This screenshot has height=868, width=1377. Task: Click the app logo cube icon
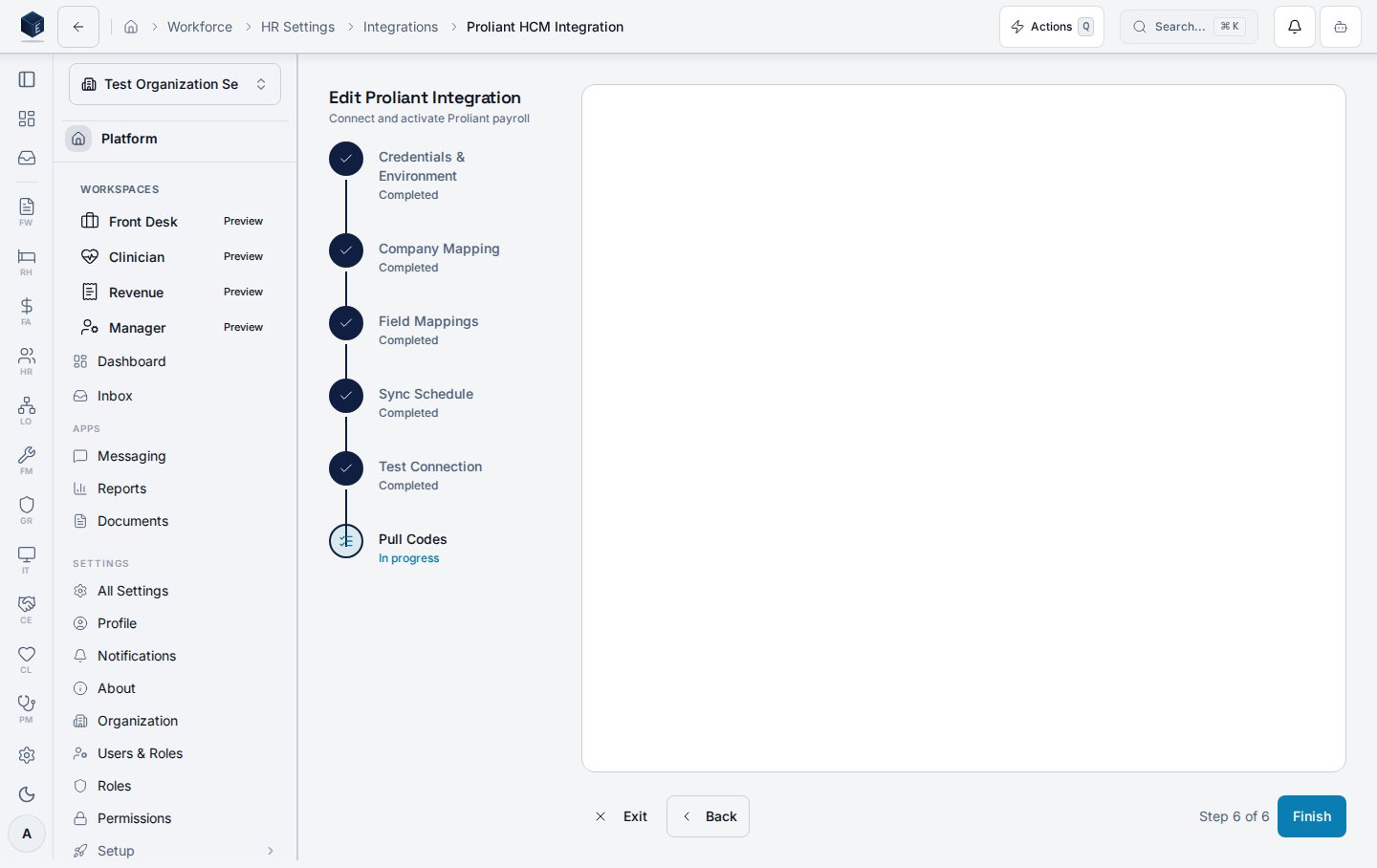[33, 26]
